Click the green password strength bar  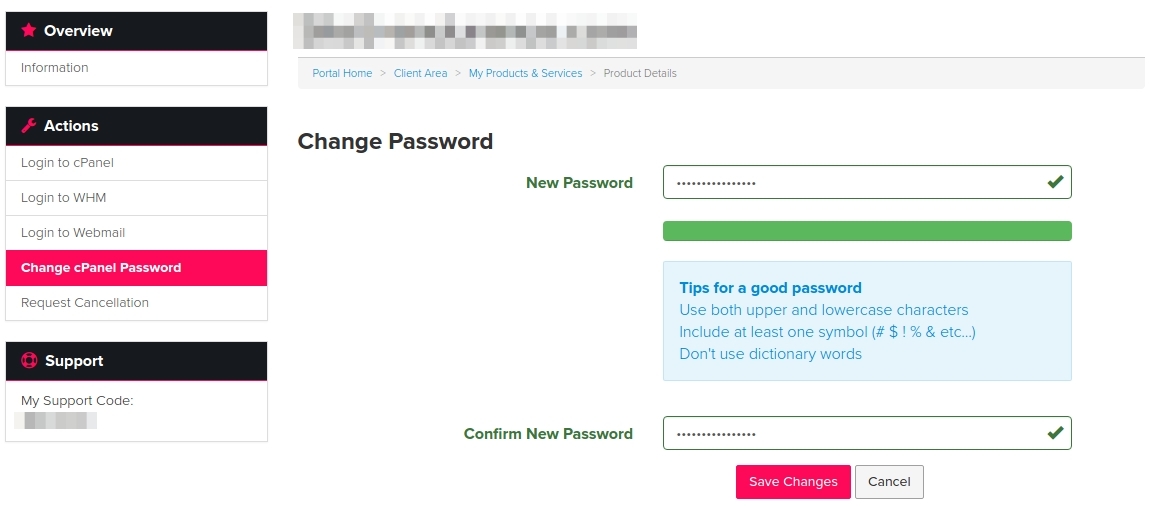[867, 231]
